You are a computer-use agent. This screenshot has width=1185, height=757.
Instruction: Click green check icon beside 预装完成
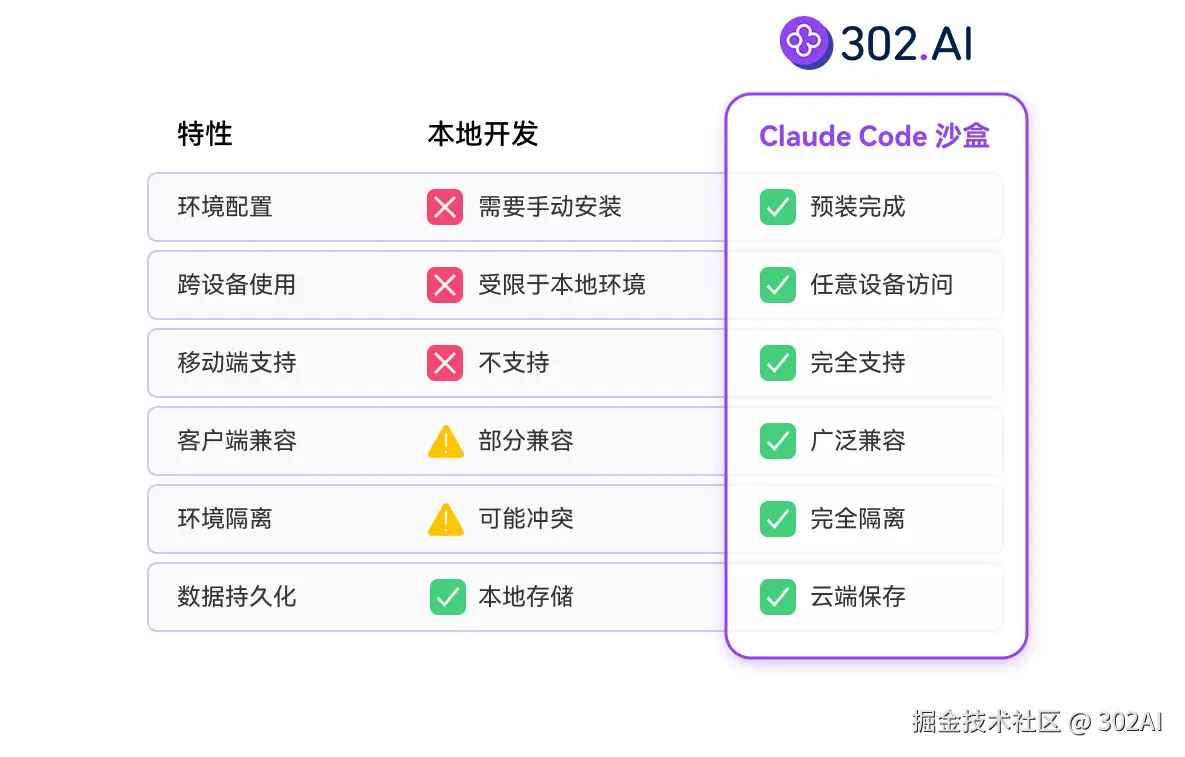(x=777, y=207)
